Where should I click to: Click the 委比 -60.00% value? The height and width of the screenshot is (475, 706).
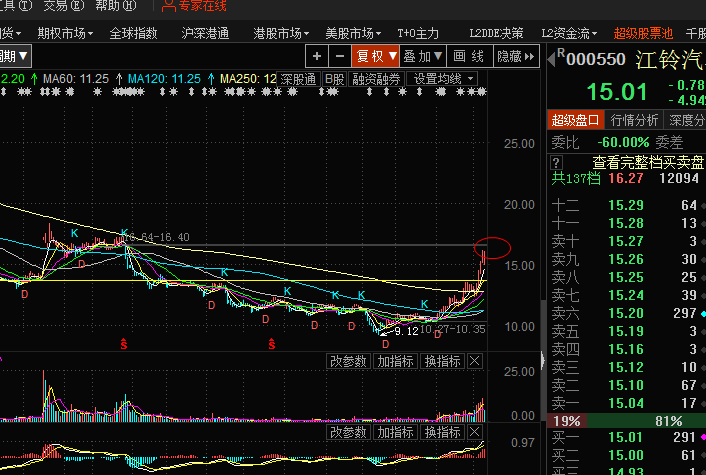point(623,142)
